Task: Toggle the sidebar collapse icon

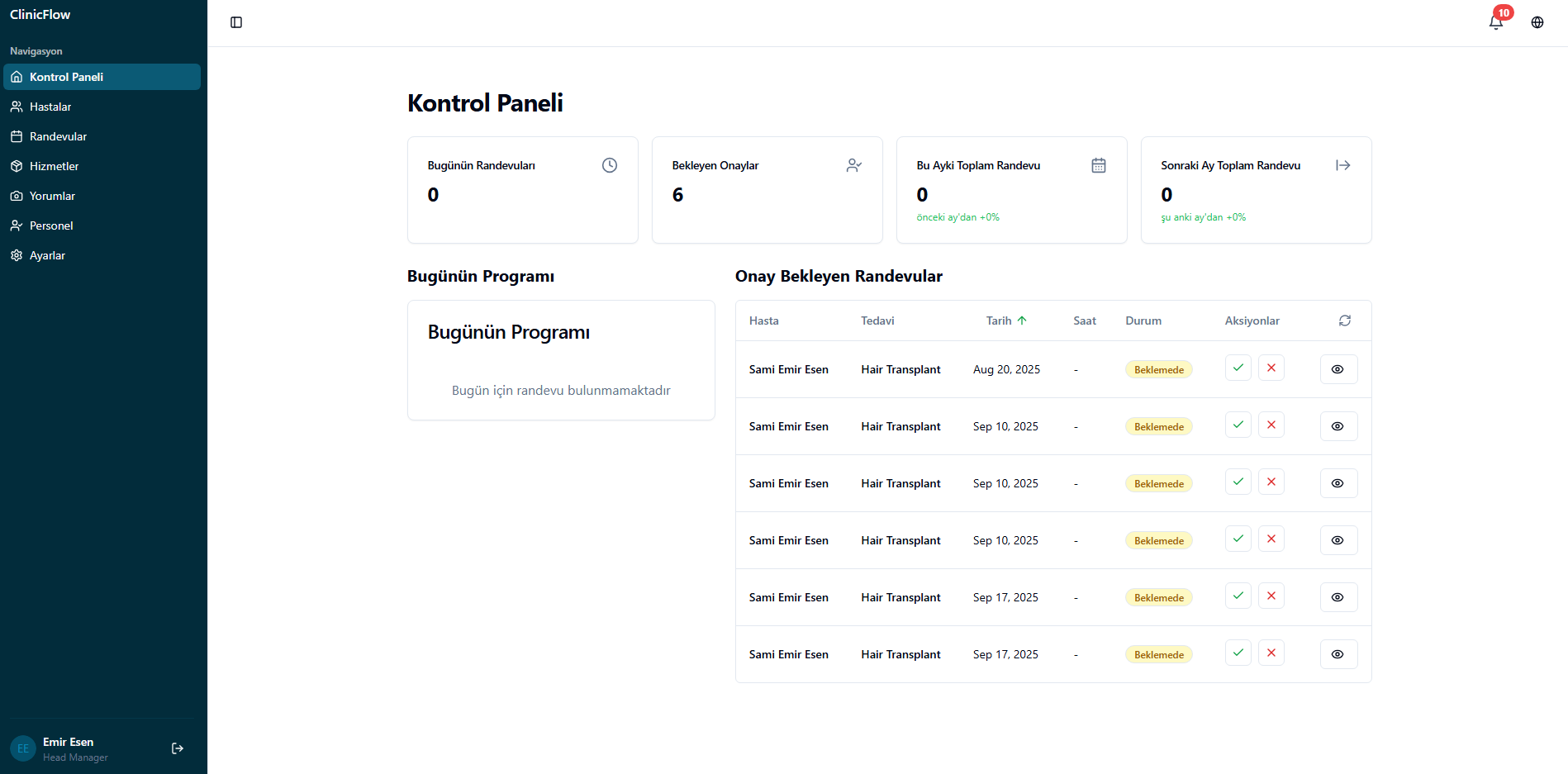Action: click(x=236, y=22)
